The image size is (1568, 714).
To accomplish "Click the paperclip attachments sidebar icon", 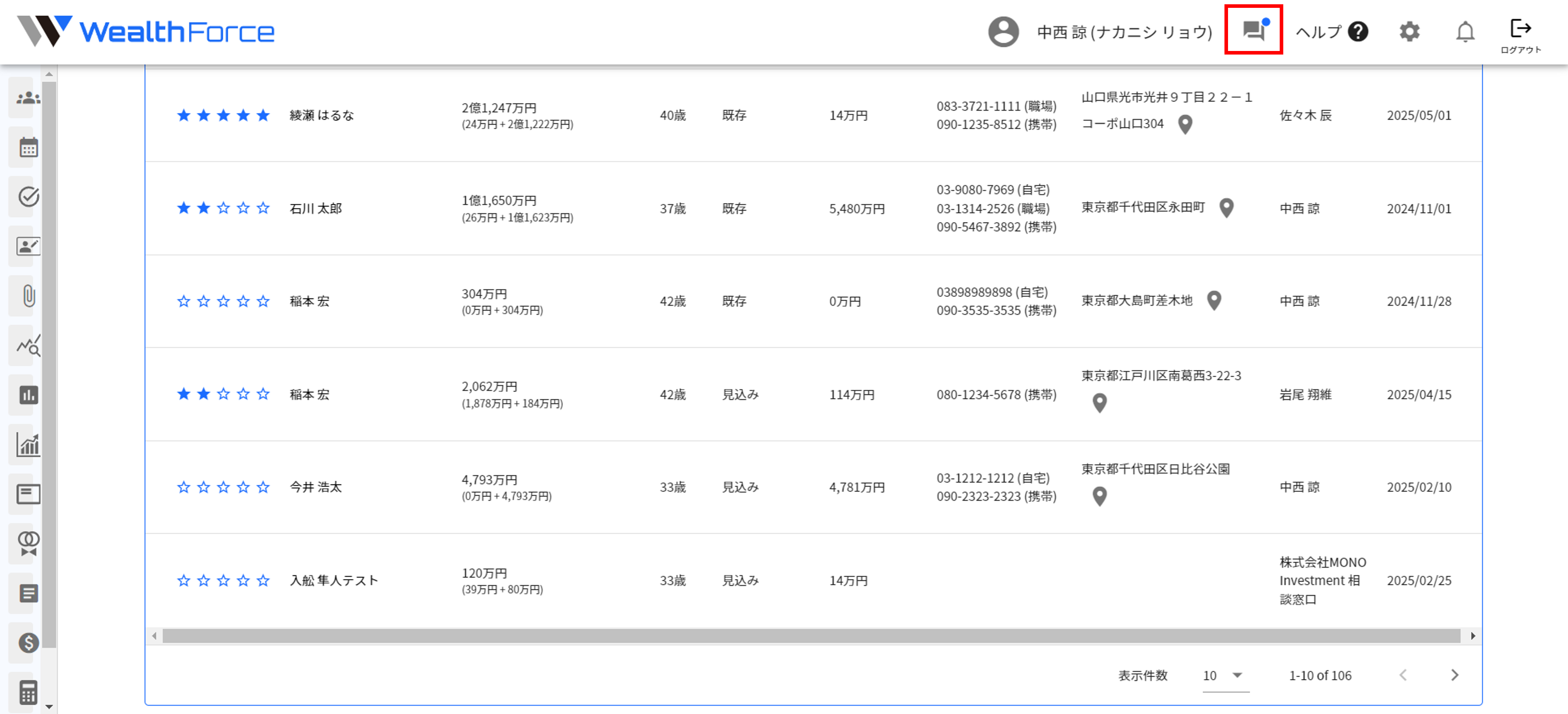I will click(x=28, y=296).
